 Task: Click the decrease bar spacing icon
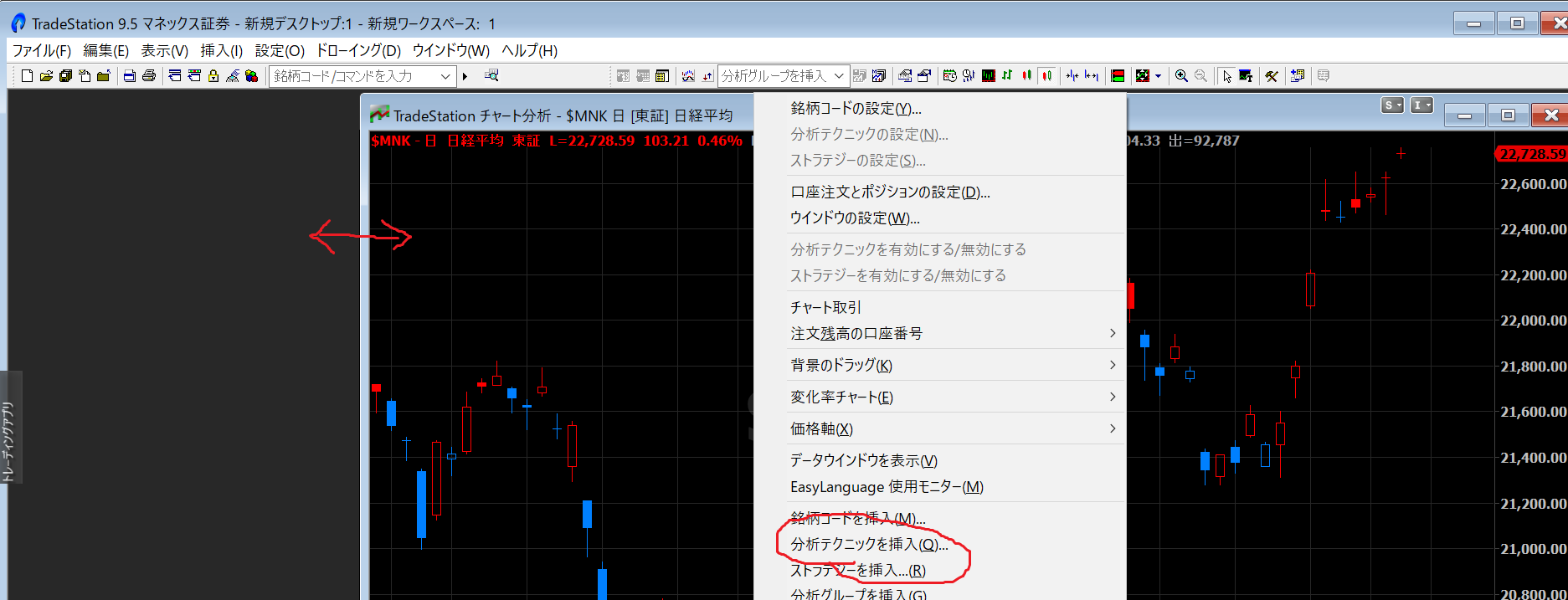[1072, 75]
